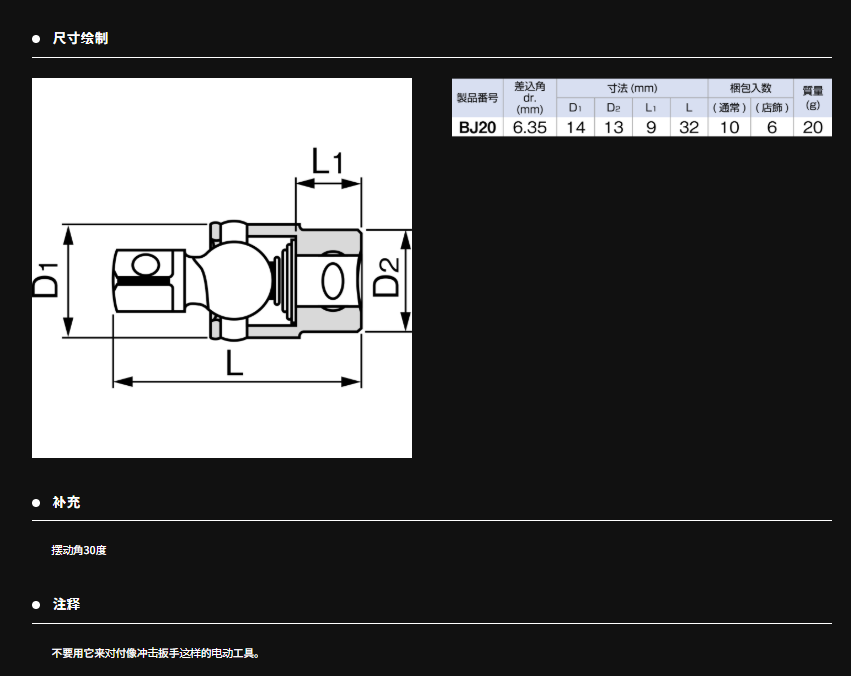Image resolution: width=851 pixels, height=676 pixels.
Task: Click the bullet beside 尺寸绘制 heading
Action: point(36,39)
